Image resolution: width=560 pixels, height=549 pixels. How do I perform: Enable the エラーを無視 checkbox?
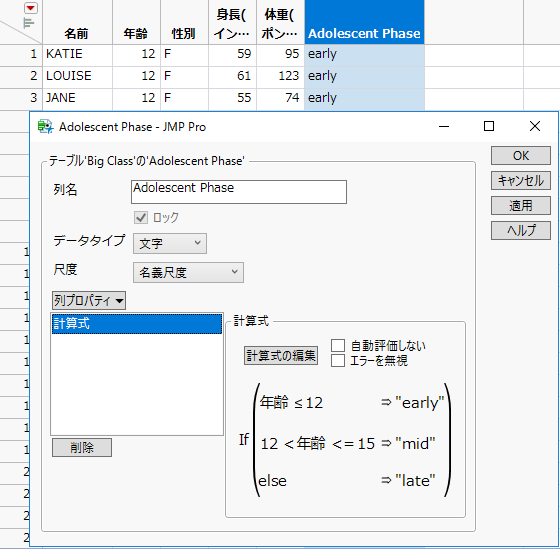click(x=338, y=360)
